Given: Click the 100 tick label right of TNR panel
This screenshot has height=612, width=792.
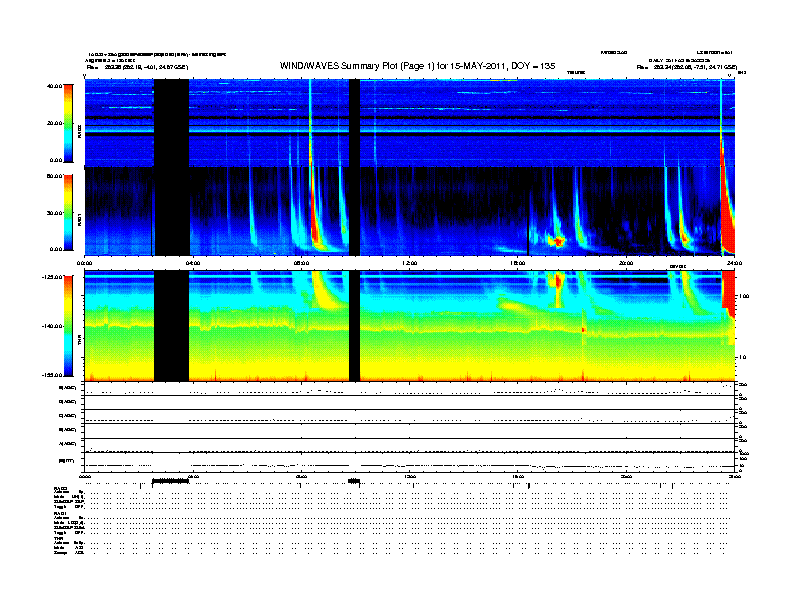Looking at the screenshot, I should pos(744,296).
